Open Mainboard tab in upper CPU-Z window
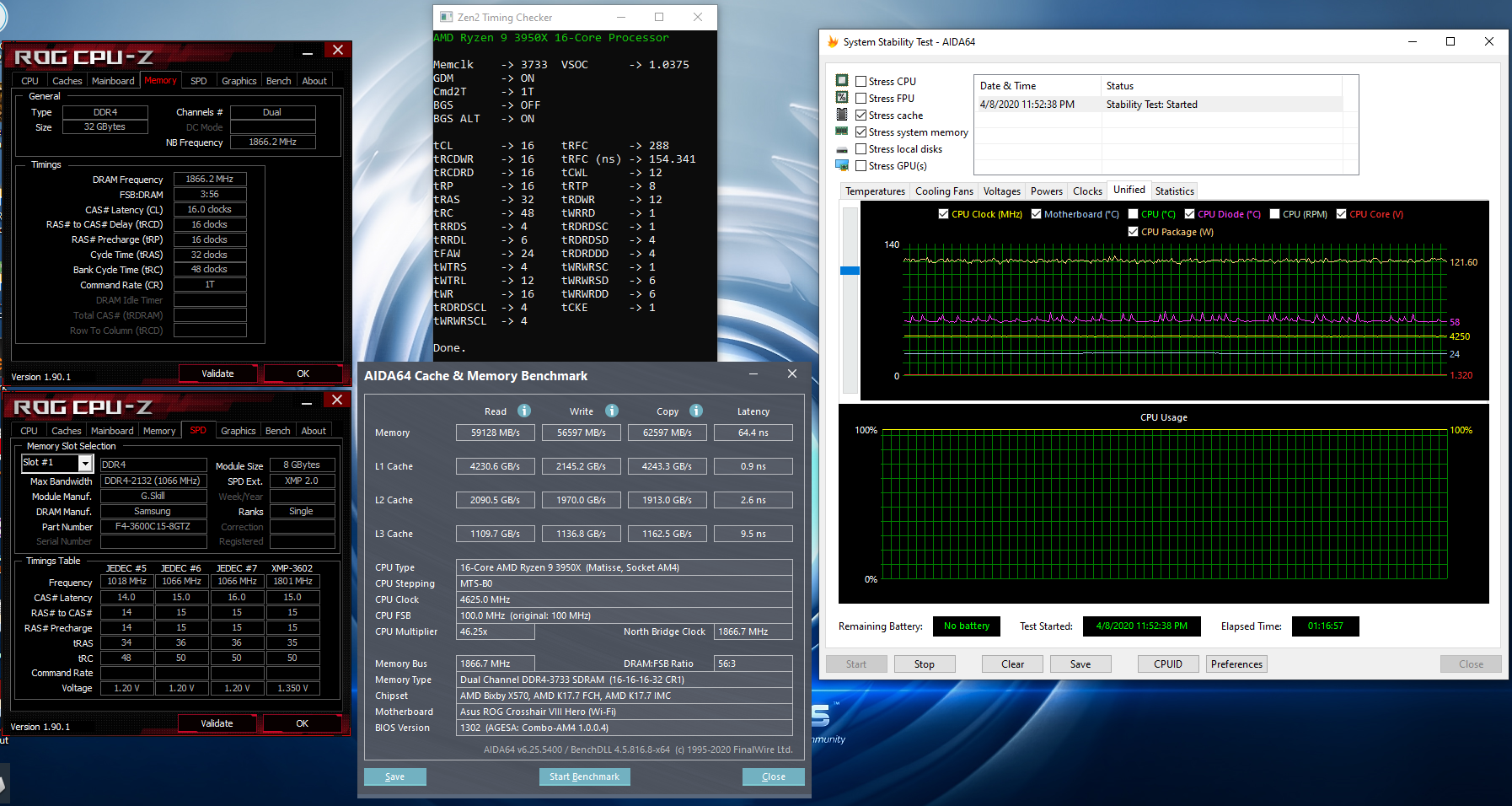 coord(113,81)
